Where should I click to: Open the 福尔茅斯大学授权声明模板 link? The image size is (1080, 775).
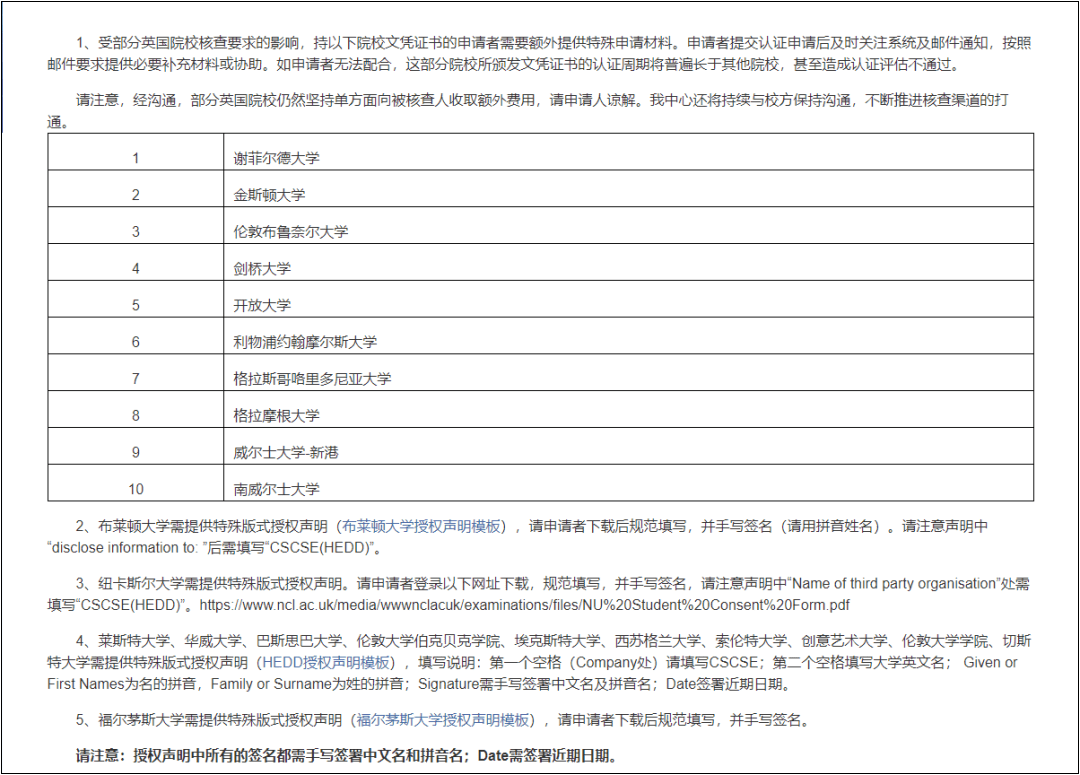point(443,721)
